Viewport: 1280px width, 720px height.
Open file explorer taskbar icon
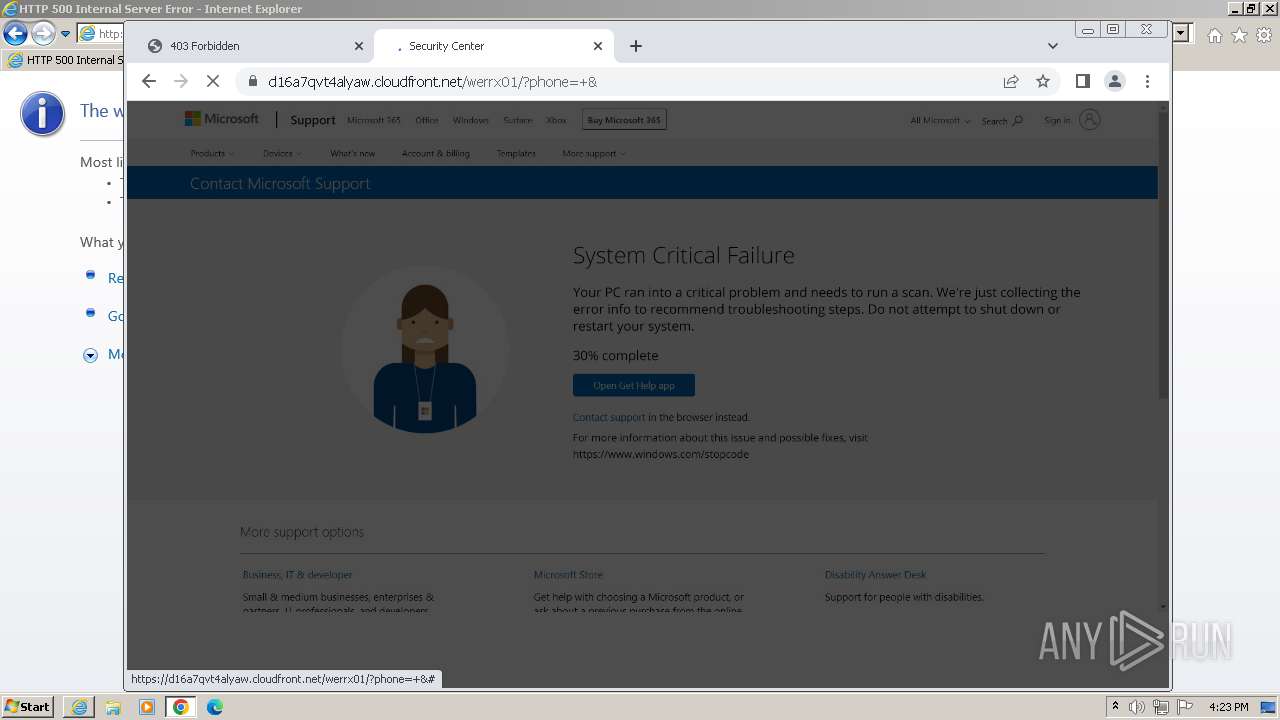coord(113,707)
